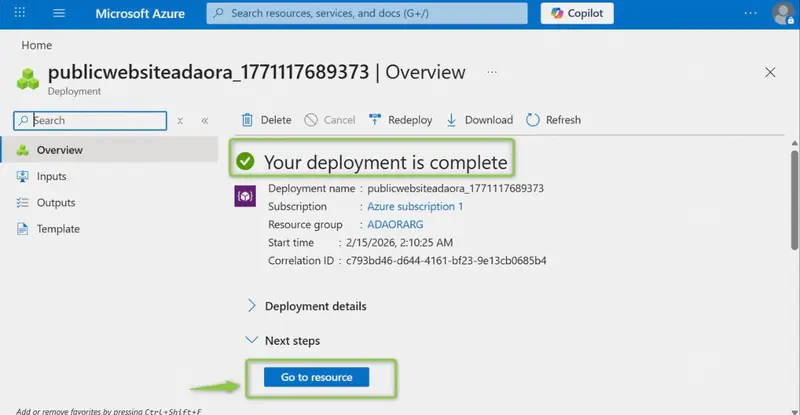Go to Home breadcrumb

[x=37, y=45]
